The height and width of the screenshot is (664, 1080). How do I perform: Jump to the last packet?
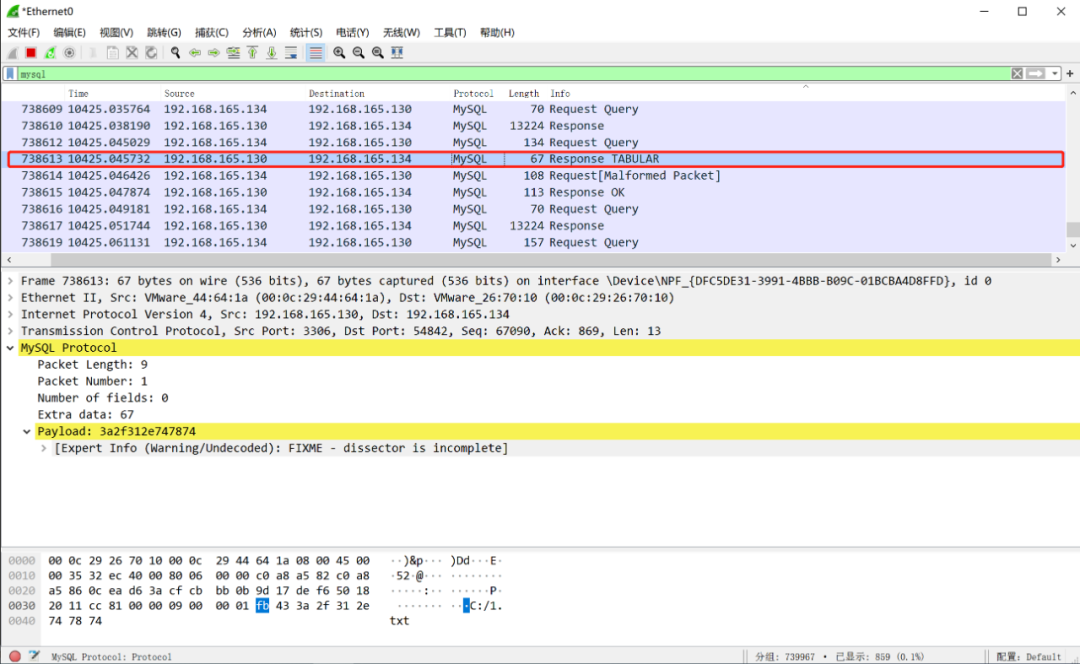click(271, 53)
